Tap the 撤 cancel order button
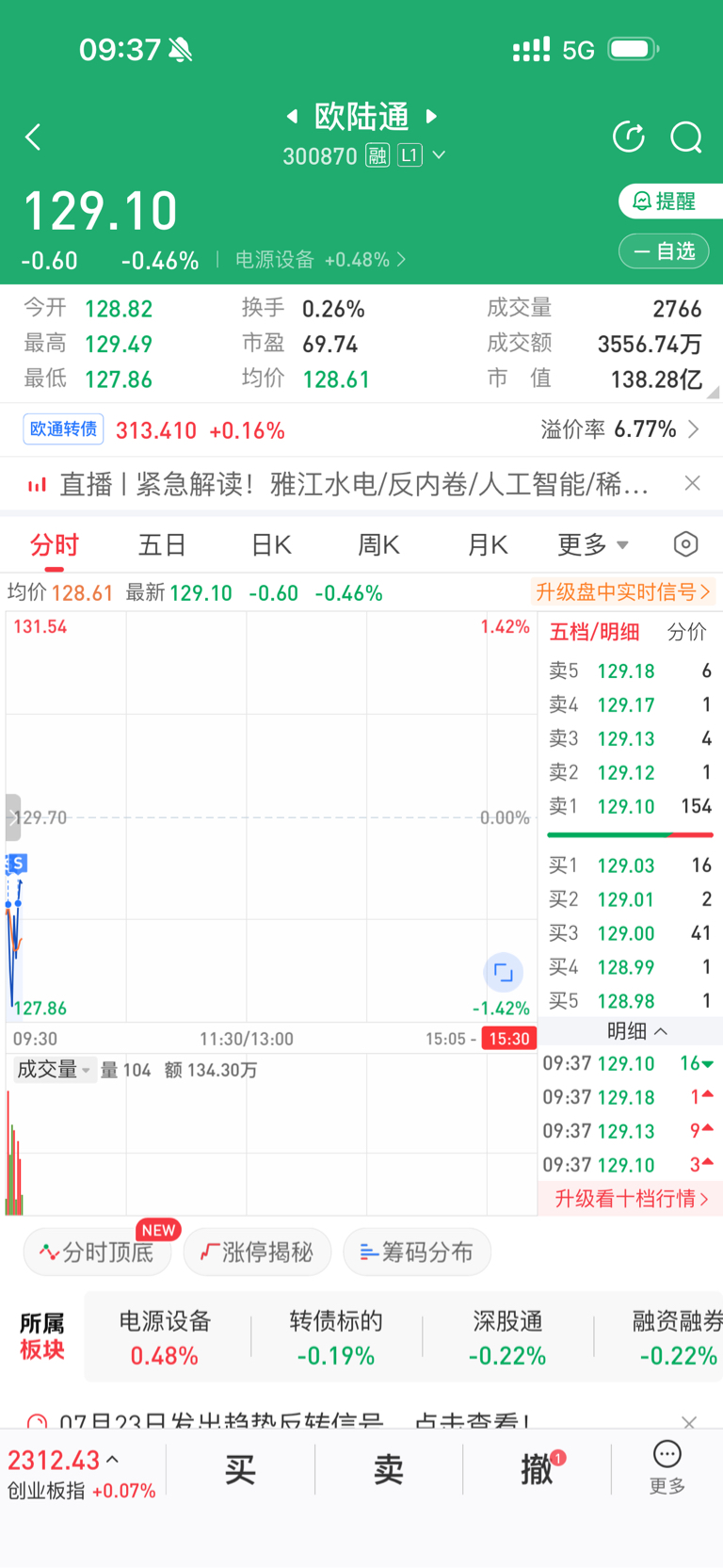 point(538,1469)
